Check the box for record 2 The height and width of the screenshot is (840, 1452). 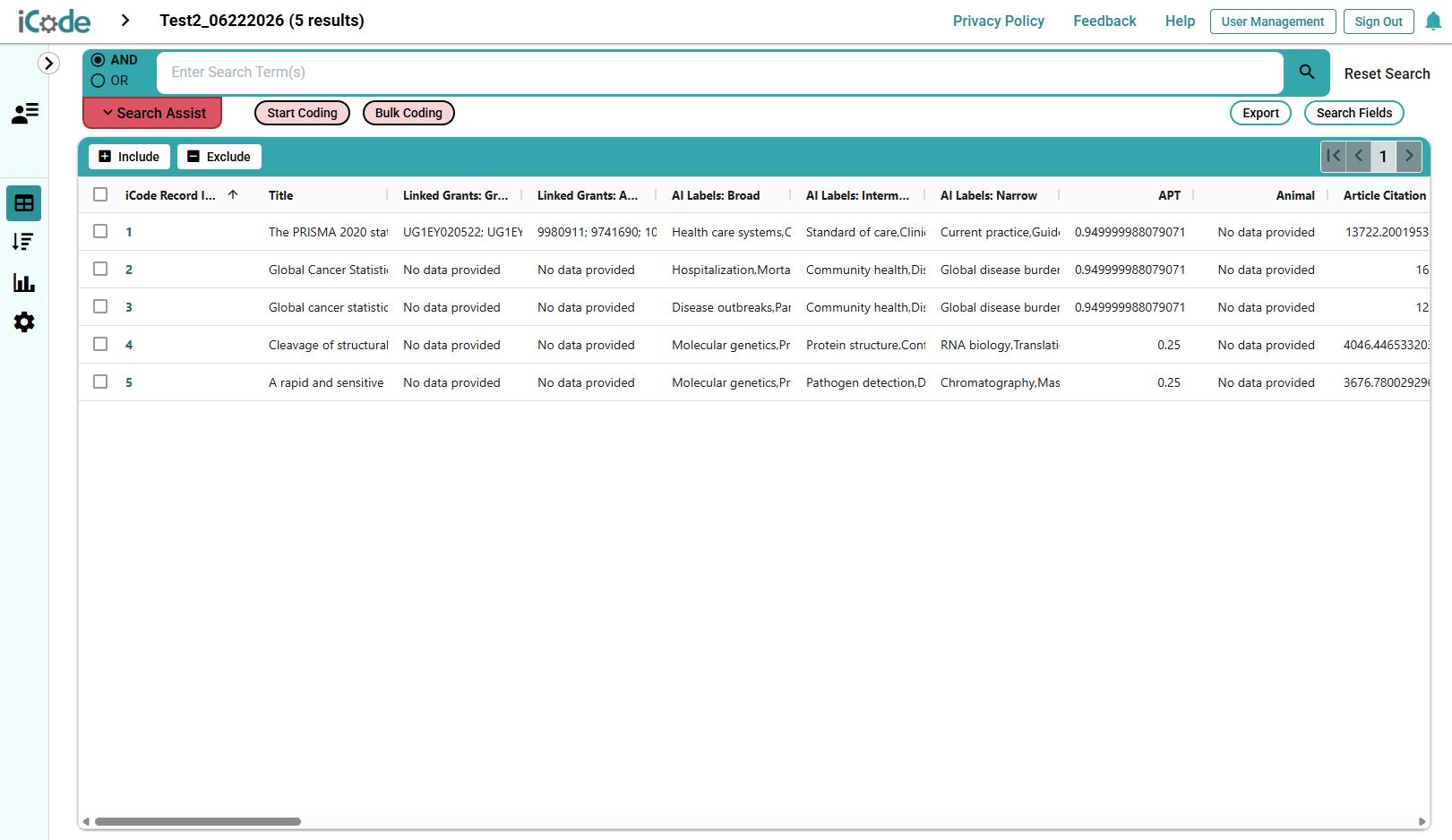100,269
